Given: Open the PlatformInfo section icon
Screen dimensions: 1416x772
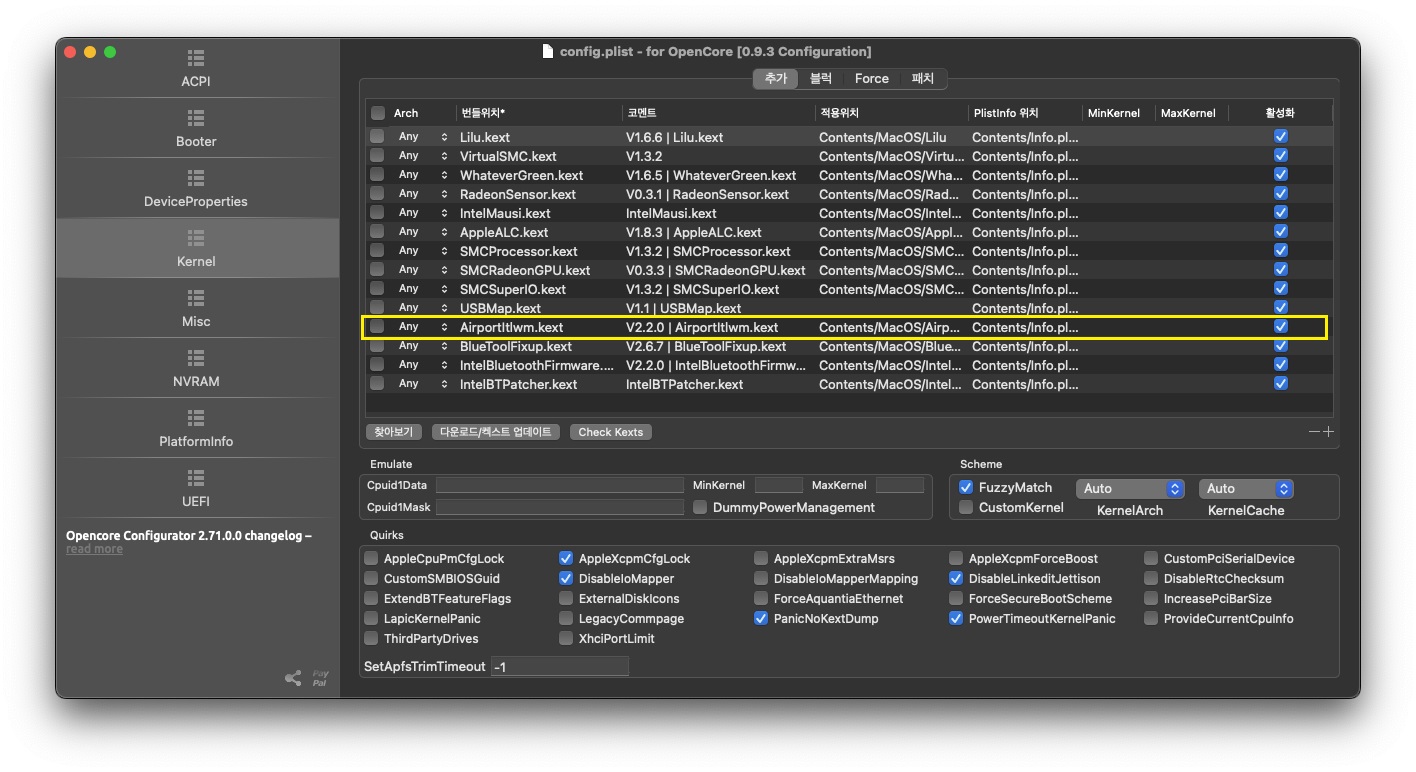Looking at the screenshot, I should pos(196,418).
